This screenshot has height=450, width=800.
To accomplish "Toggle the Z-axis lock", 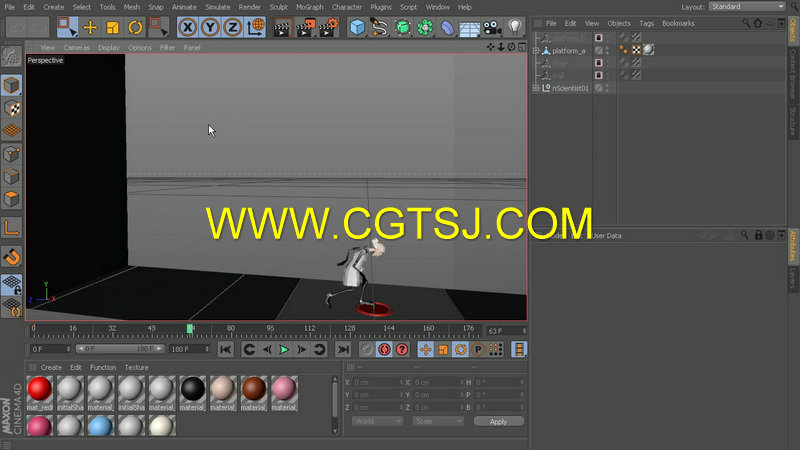I will point(232,27).
